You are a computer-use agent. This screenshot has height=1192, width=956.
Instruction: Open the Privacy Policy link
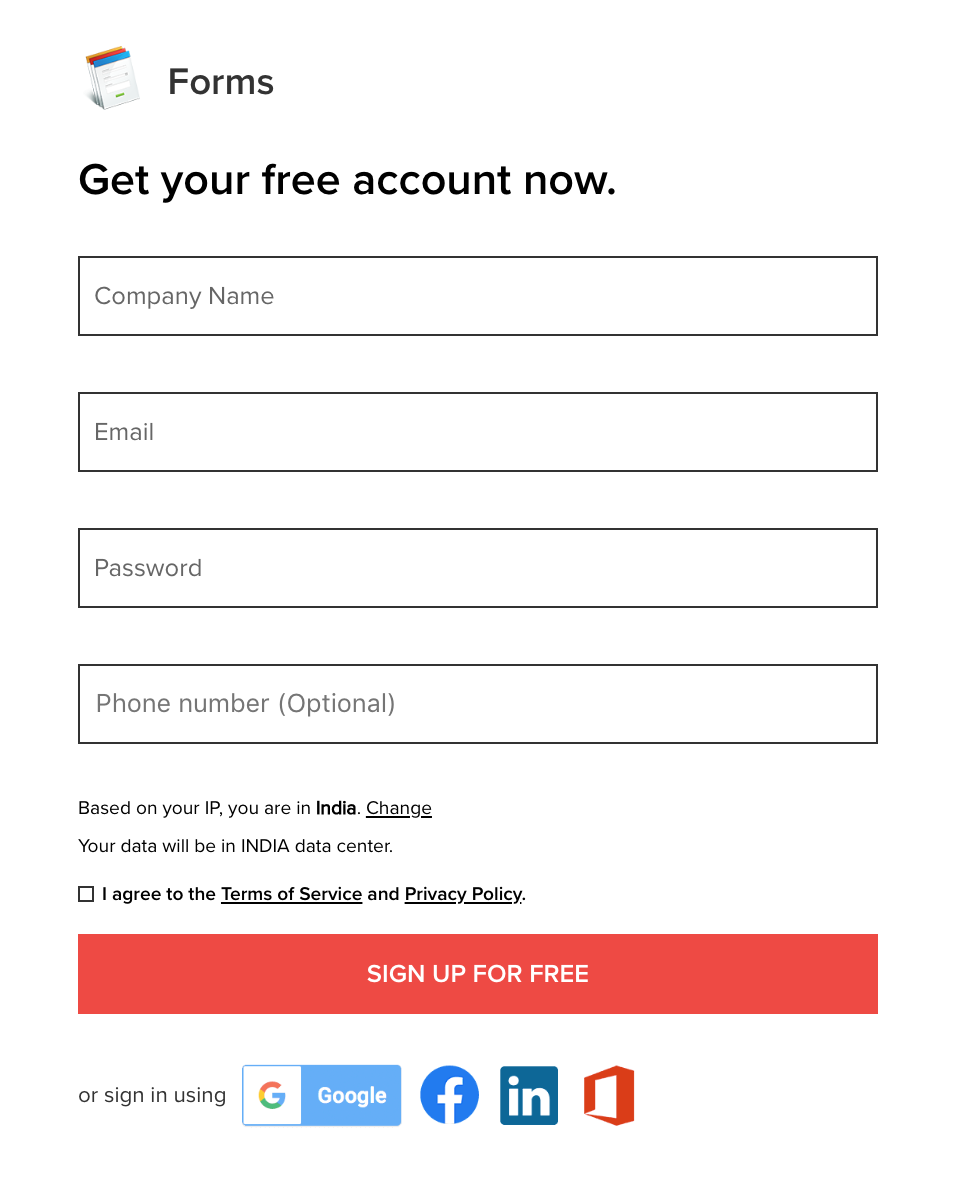pos(464,894)
